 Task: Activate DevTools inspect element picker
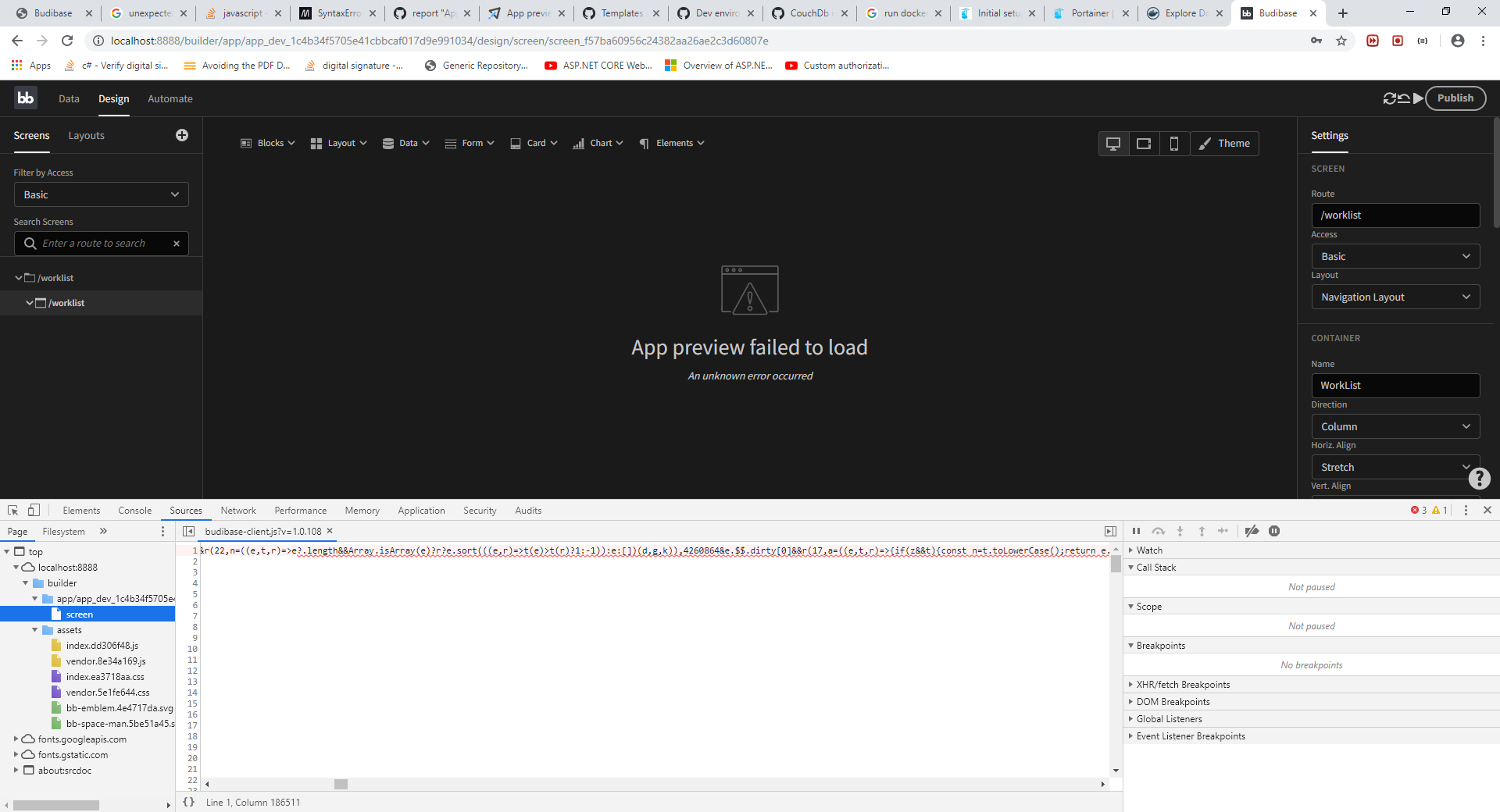13,510
